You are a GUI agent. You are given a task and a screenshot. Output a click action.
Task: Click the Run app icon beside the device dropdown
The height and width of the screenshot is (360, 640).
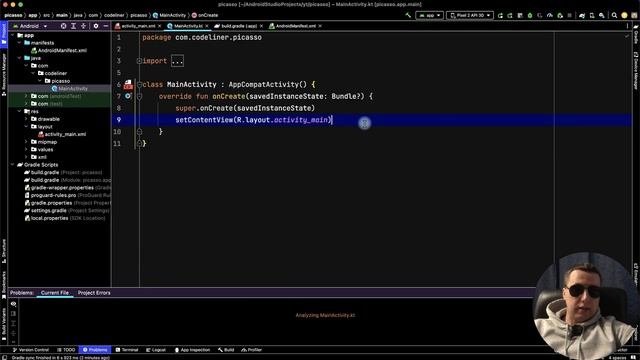click(x=500, y=16)
